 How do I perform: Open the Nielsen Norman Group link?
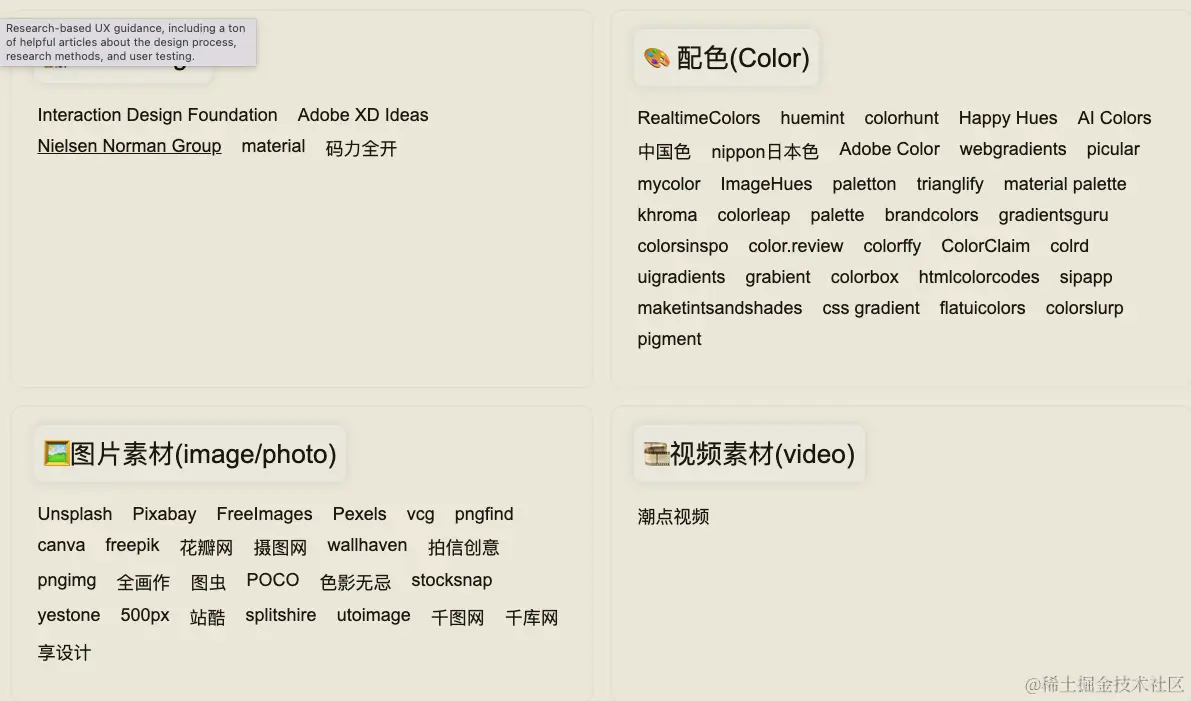coord(129,146)
